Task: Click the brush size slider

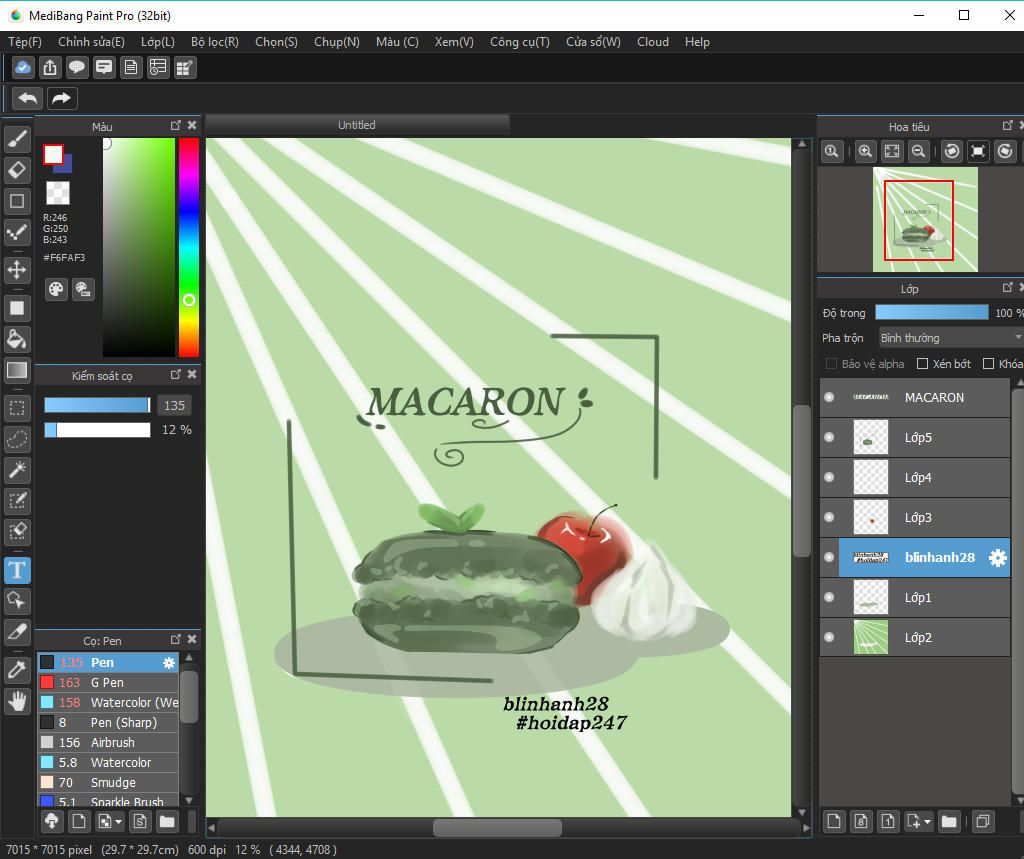Action: [97, 405]
